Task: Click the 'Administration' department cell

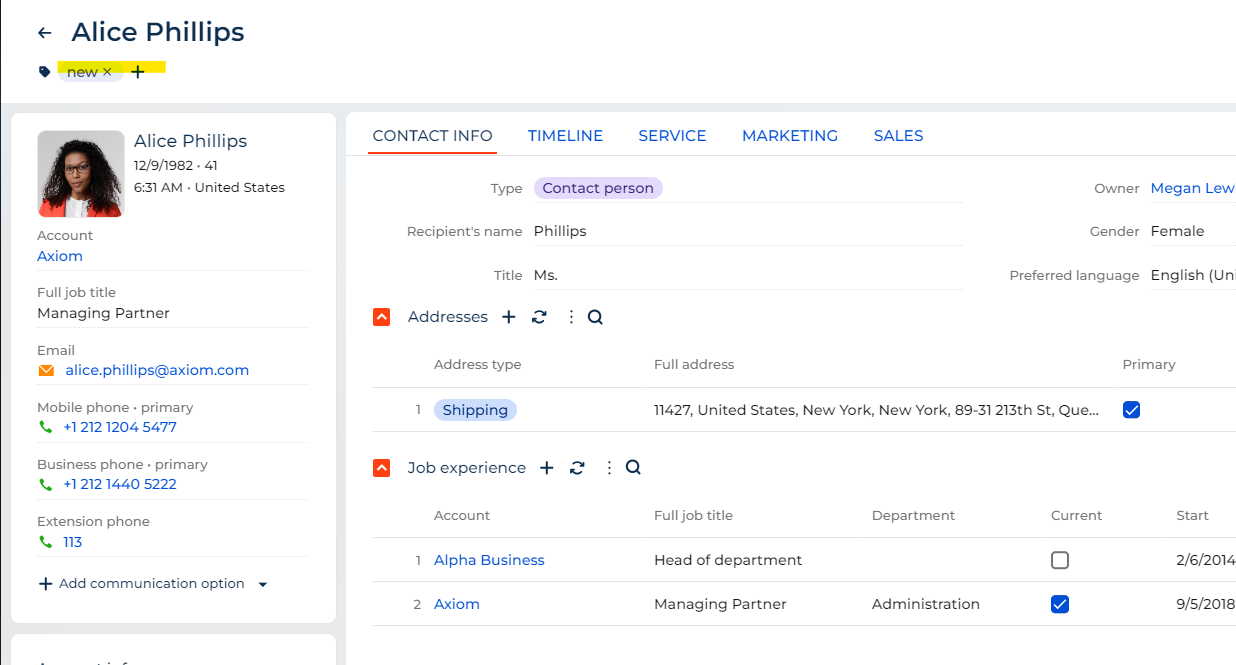Action: click(926, 604)
